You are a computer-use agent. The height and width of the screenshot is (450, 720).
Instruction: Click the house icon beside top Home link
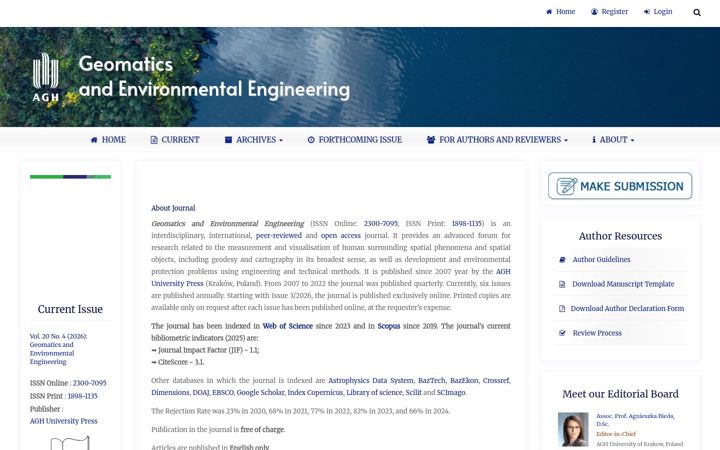[x=549, y=12]
